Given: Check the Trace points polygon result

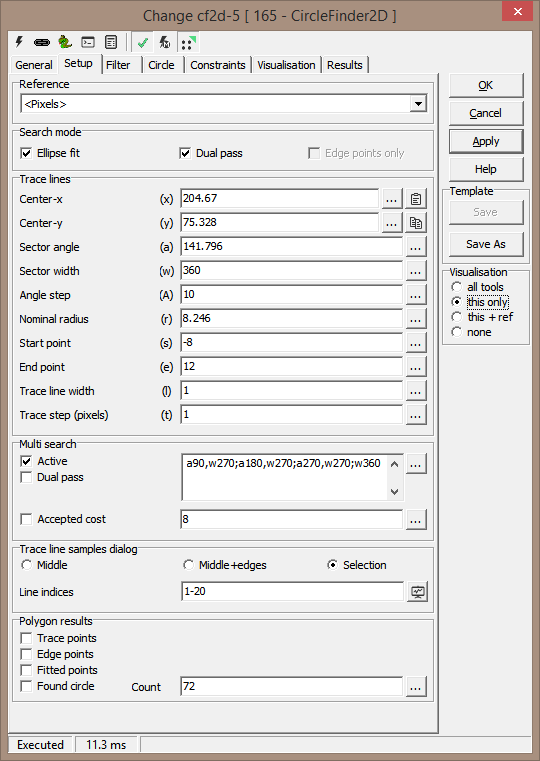Looking at the screenshot, I should [x=26, y=638].
